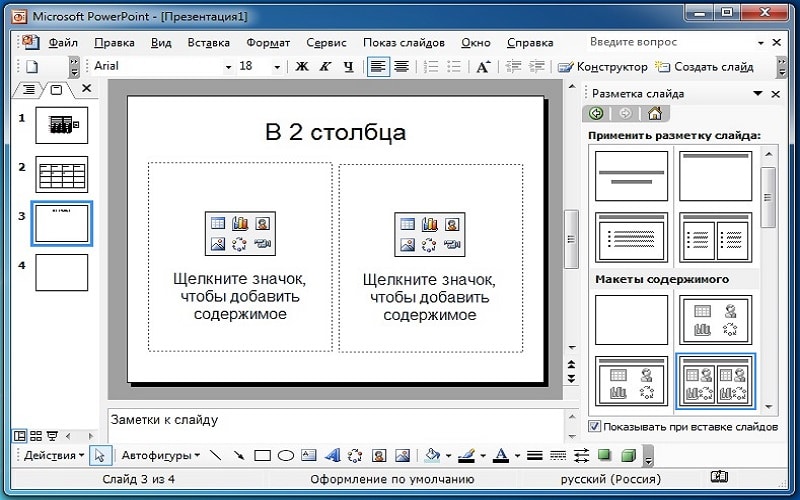Image resolution: width=800 pixels, height=500 pixels.
Task: Switch to the Slides thumbnails tab
Action: [x=56, y=90]
